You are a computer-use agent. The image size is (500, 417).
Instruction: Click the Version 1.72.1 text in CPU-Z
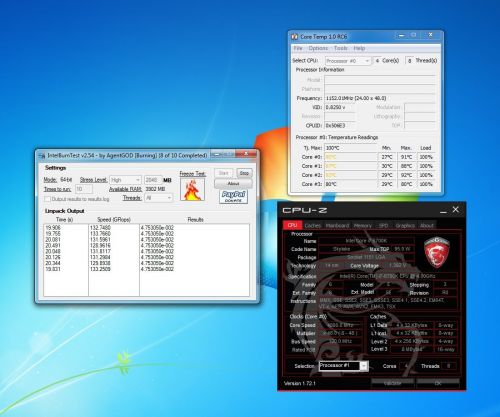(x=300, y=383)
